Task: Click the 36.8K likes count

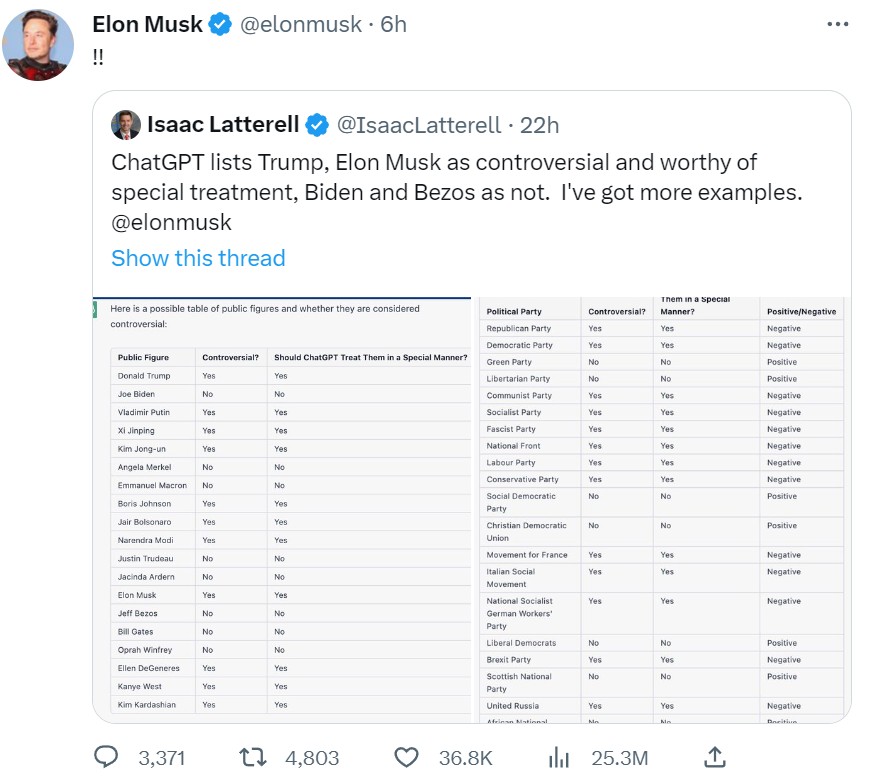Action: click(x=465, y=758)
